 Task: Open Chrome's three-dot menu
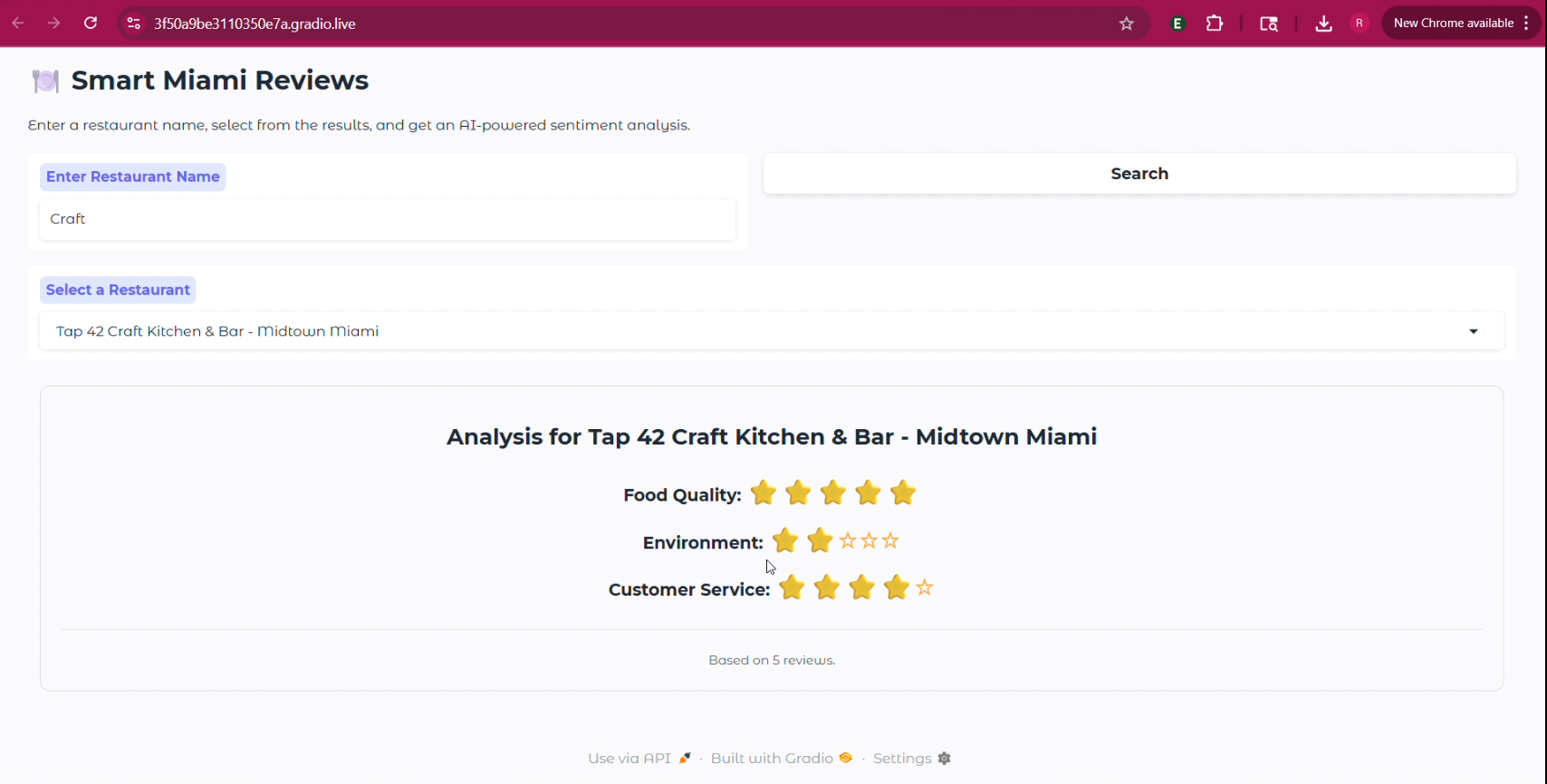tap(1527, 24)
